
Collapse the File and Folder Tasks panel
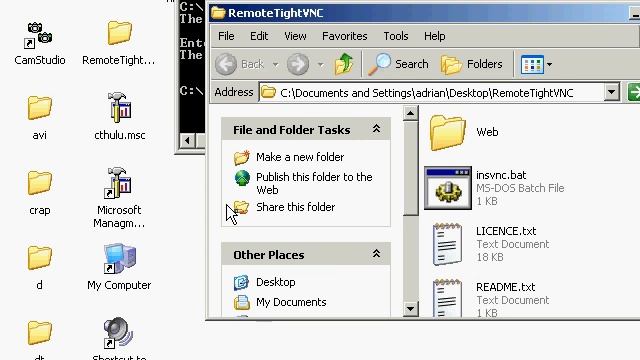pyautogui.click(x=376, y=129)
